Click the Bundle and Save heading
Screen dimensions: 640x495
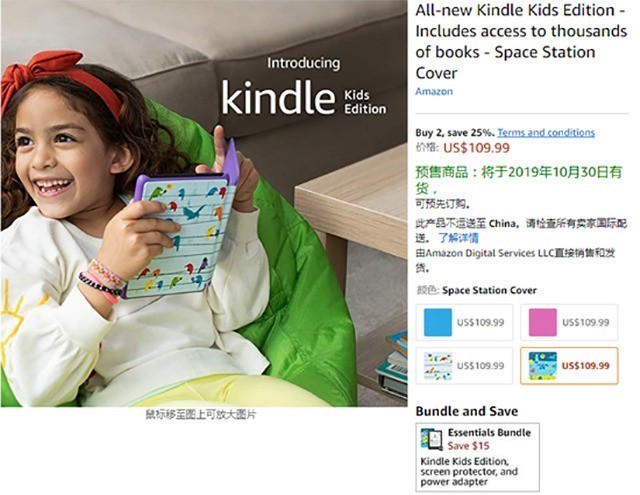(x=467, y=411)
